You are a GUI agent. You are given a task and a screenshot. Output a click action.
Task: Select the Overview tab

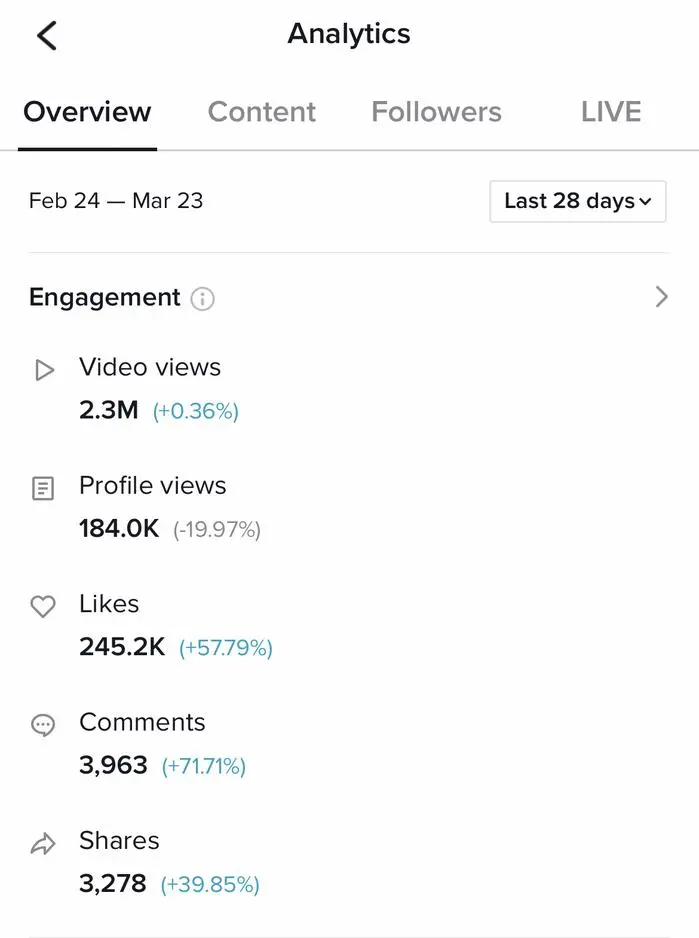click(87, 112)
